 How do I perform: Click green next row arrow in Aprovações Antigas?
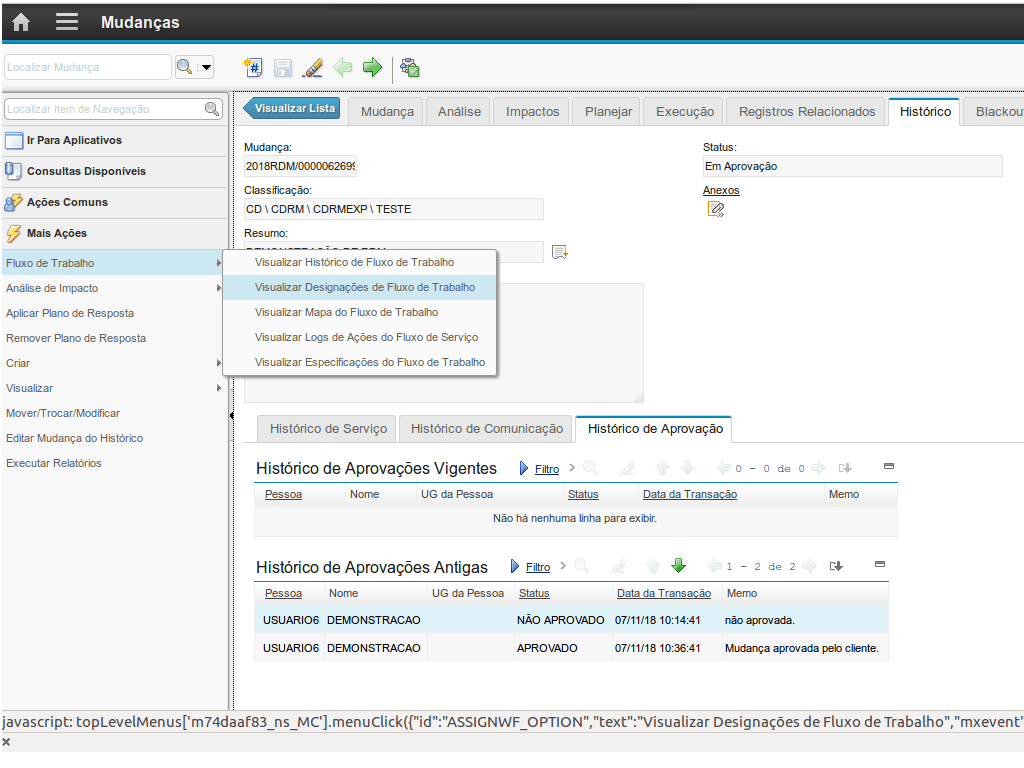(x=679, y=566)
